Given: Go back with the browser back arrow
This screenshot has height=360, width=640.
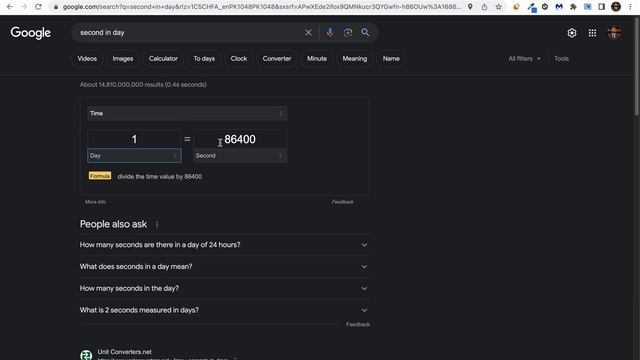Looking at the screenshot, I should (10, 7).
